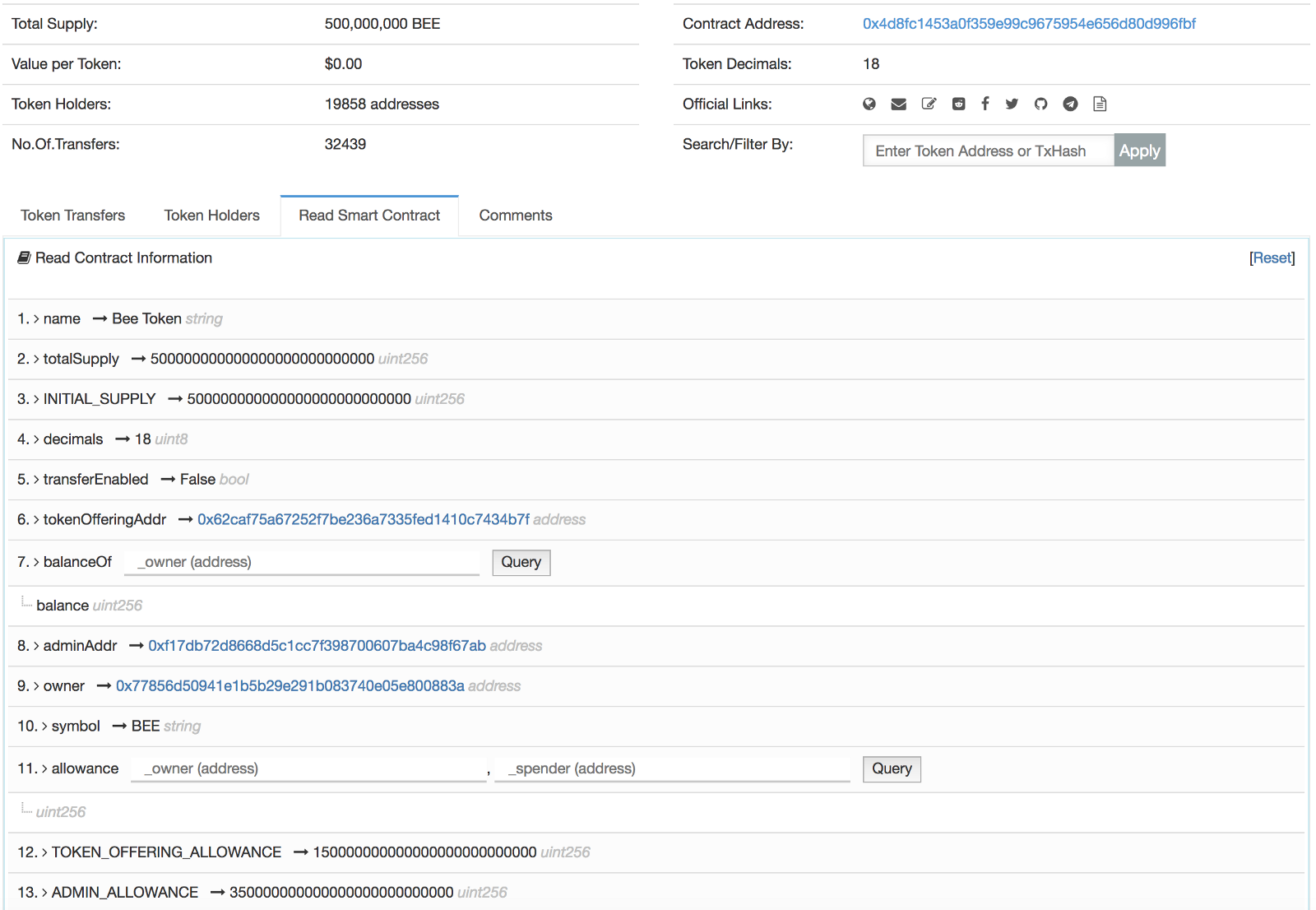Focus the allowance _owner address field
The width and height of the screenshot is (1316, 910).
tap(309, 769)
